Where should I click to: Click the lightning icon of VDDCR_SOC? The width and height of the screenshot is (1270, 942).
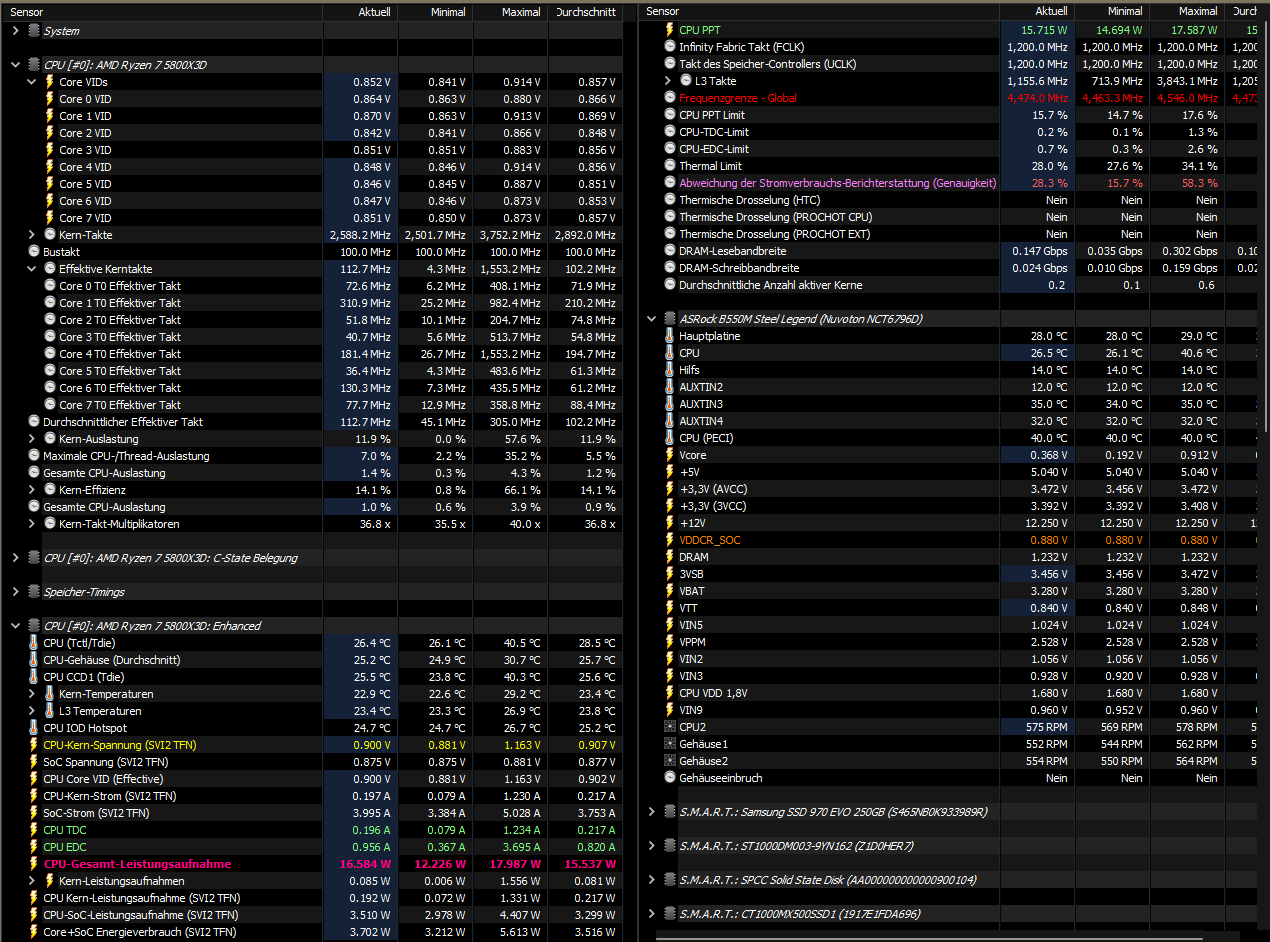click(x=670, y=540)
